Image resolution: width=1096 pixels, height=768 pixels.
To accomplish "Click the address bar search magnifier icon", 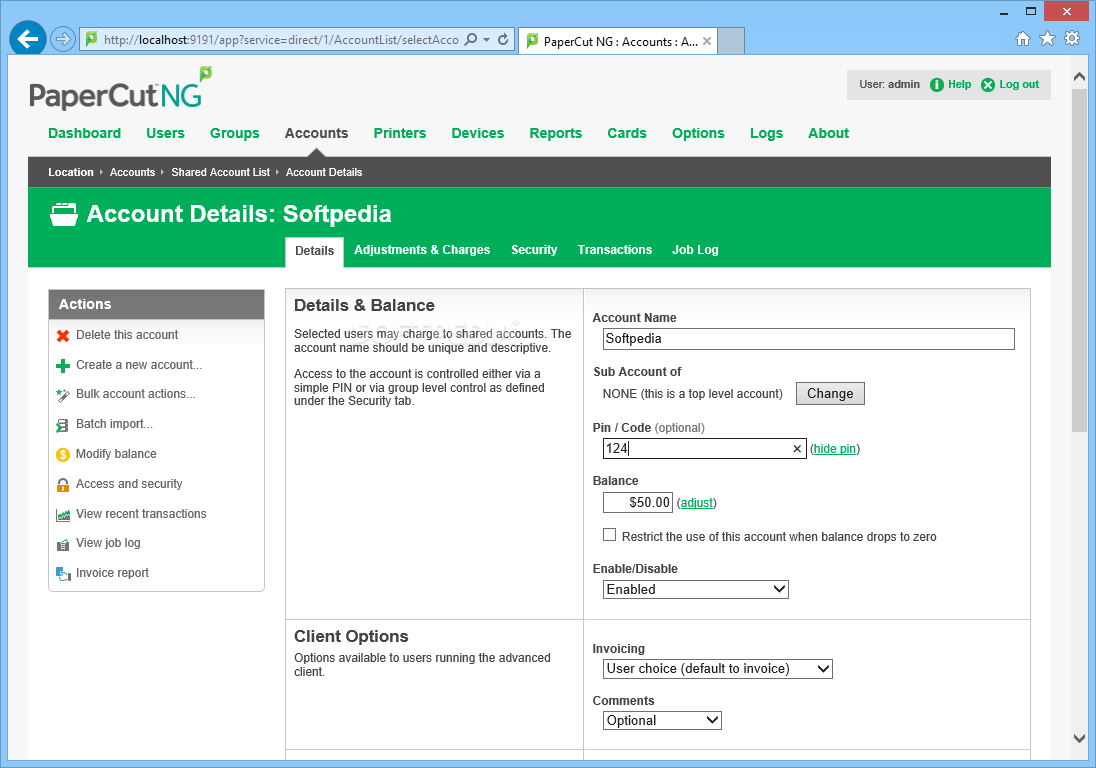I will click(x=471, y=39).
